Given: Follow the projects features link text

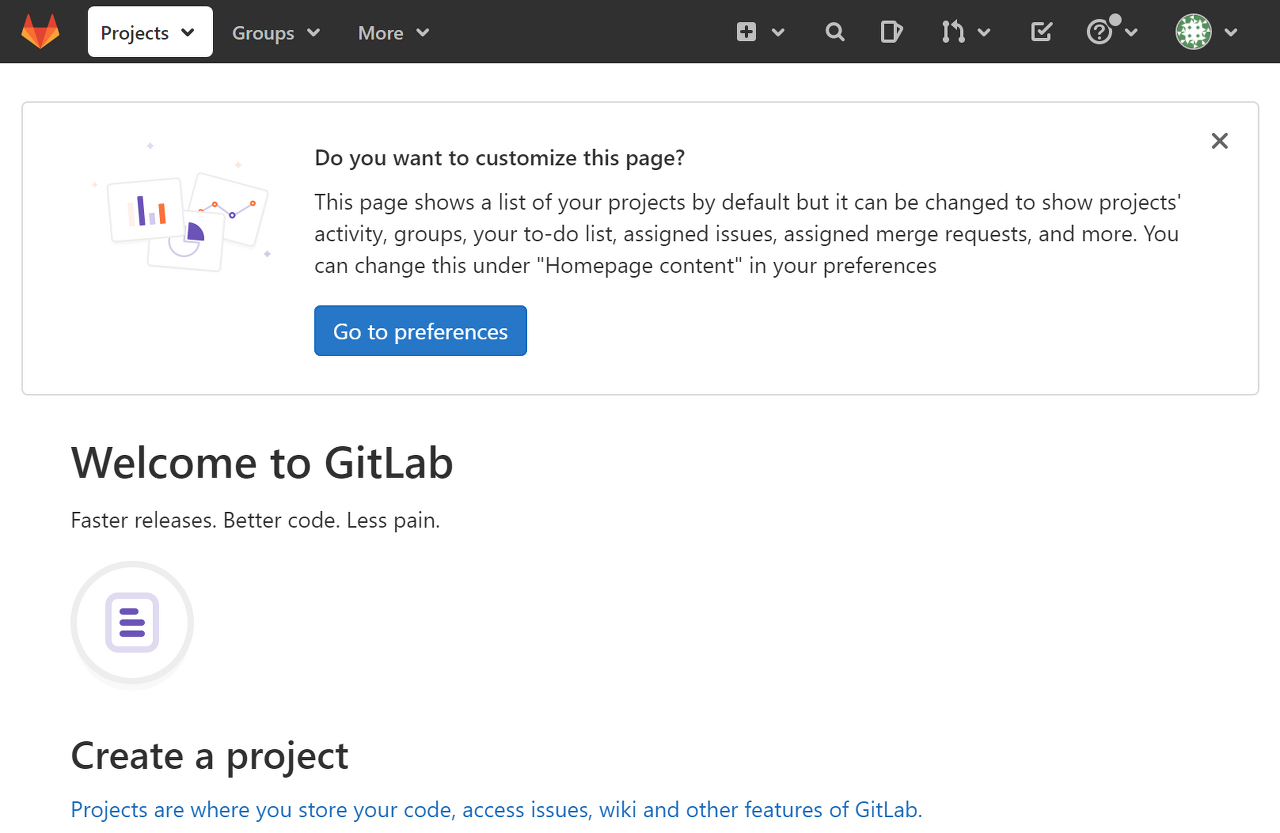Looking at the screenshot, I should coord(495,809).
